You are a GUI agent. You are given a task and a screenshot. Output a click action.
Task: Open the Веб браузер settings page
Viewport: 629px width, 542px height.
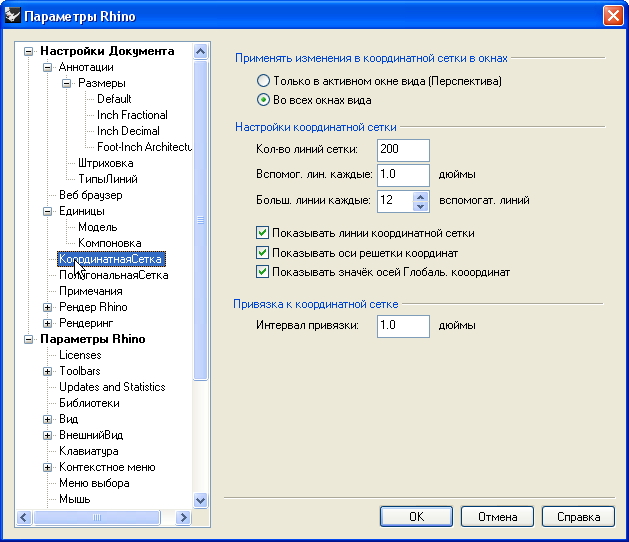coord(91,195)
